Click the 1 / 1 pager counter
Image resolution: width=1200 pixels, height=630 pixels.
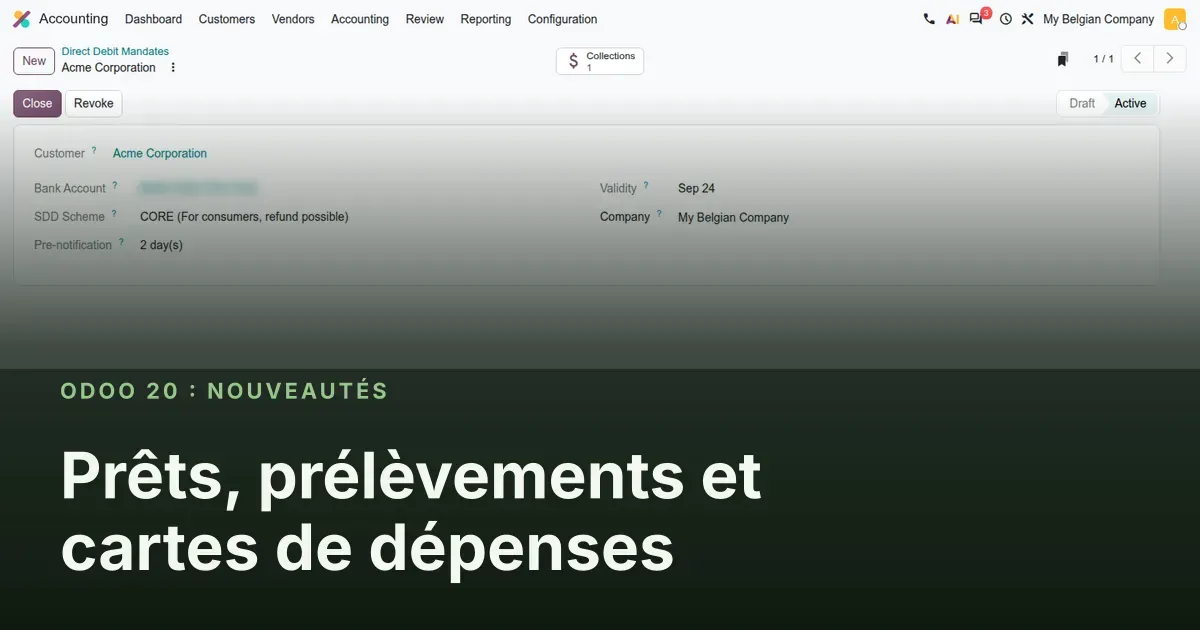coord(1103,59)
